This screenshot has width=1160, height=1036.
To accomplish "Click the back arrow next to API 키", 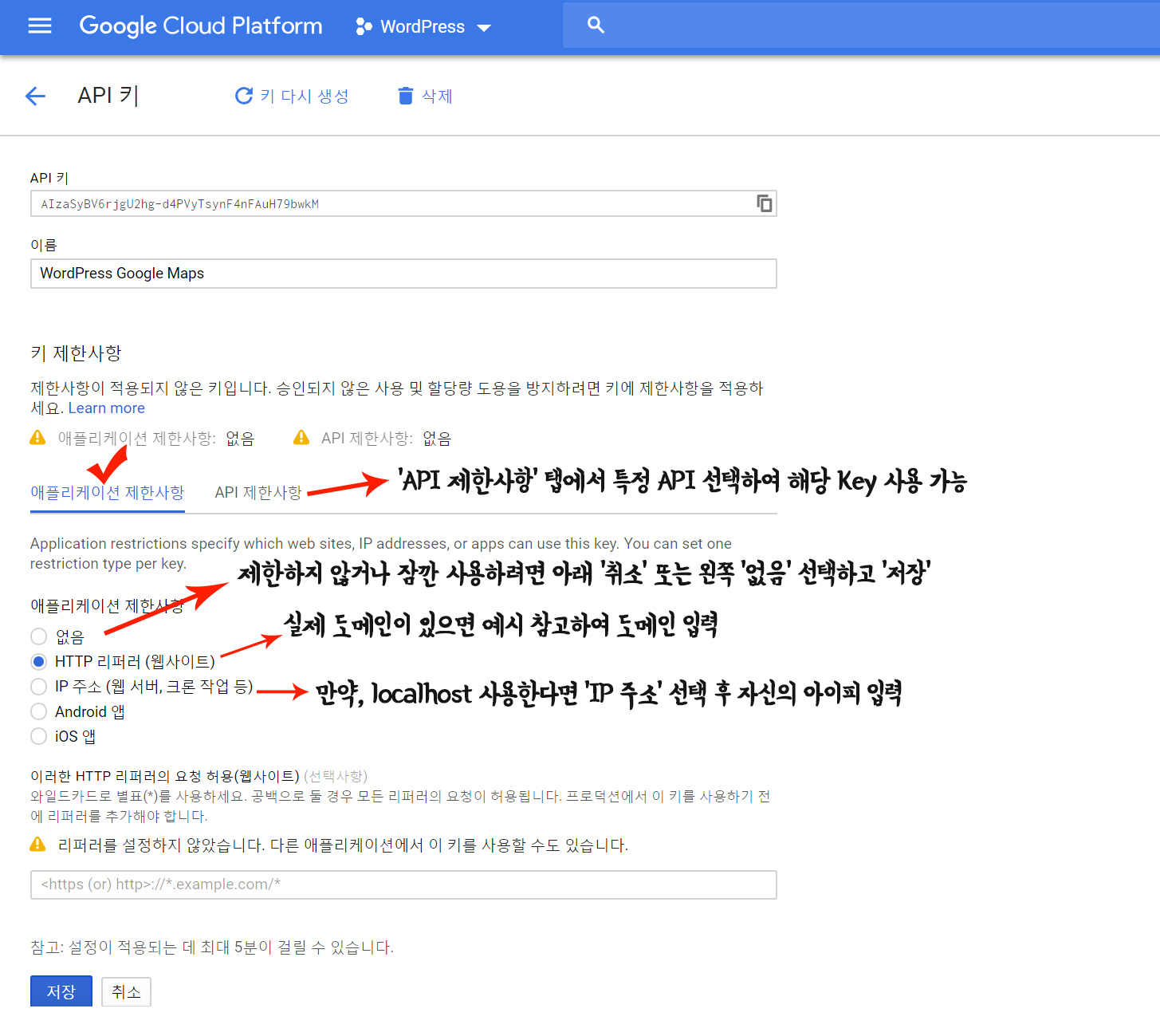I will pos(35,97).
